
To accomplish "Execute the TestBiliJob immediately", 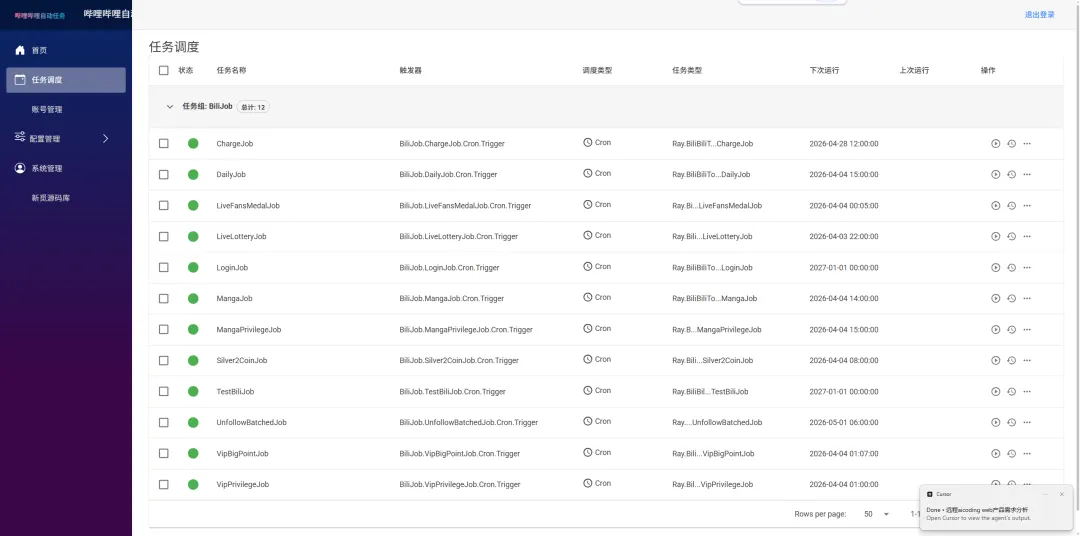I will click(995, 392).
